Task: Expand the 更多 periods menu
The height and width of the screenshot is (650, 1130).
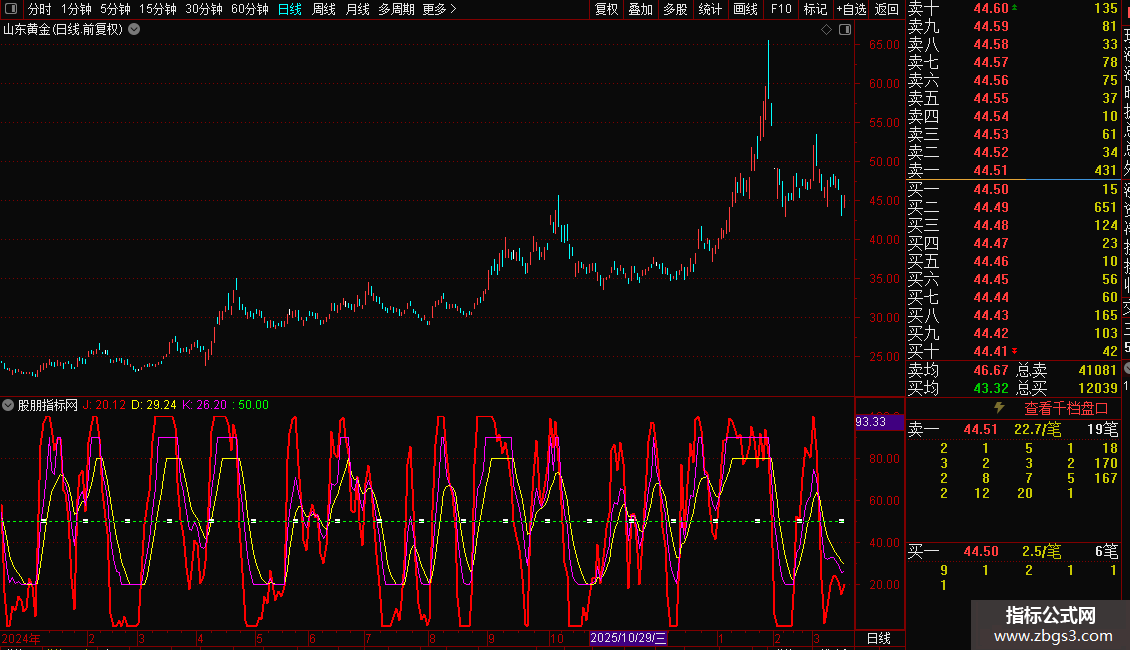Action: tap(440, 9)
